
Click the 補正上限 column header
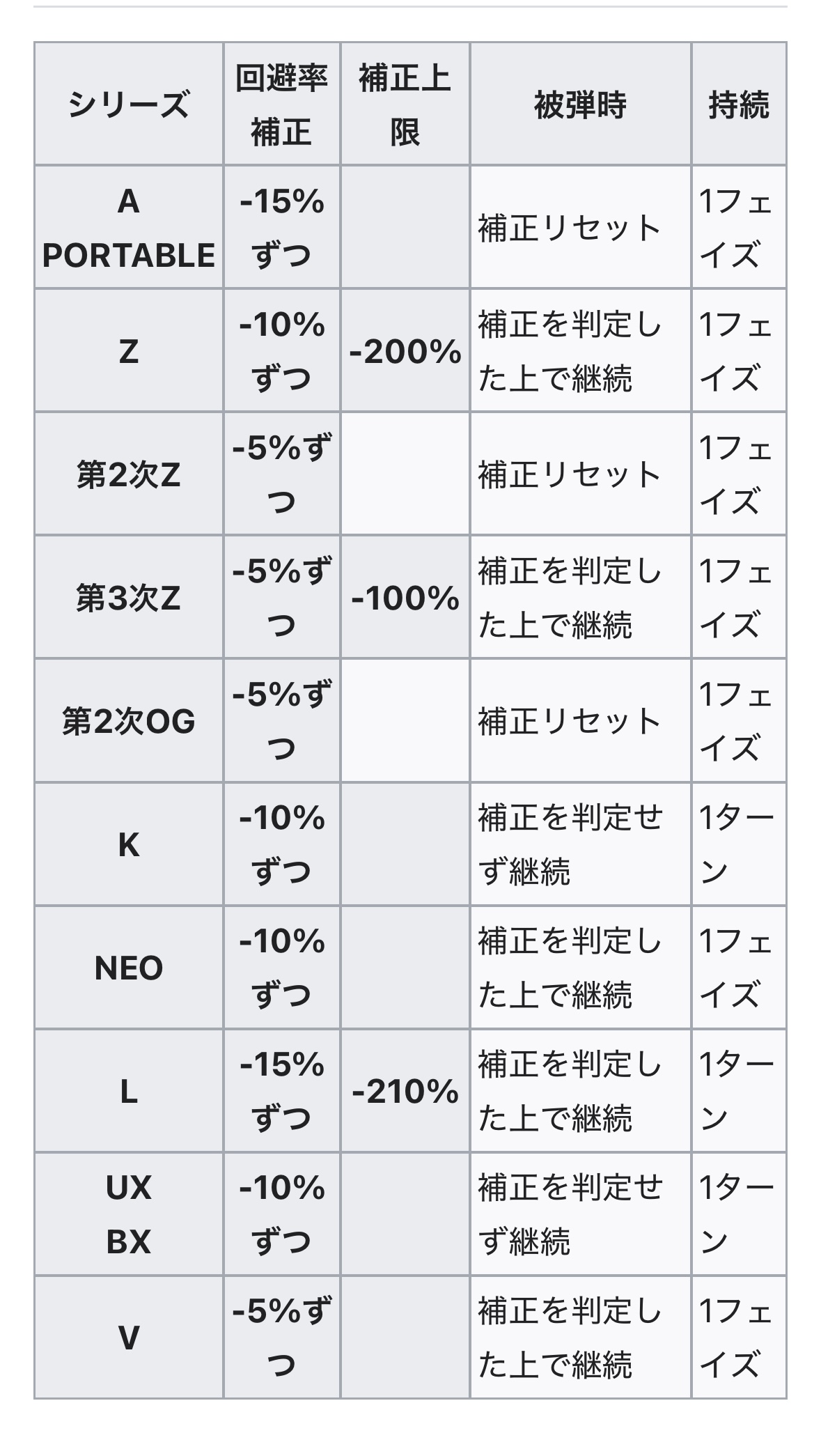(405, 104)
